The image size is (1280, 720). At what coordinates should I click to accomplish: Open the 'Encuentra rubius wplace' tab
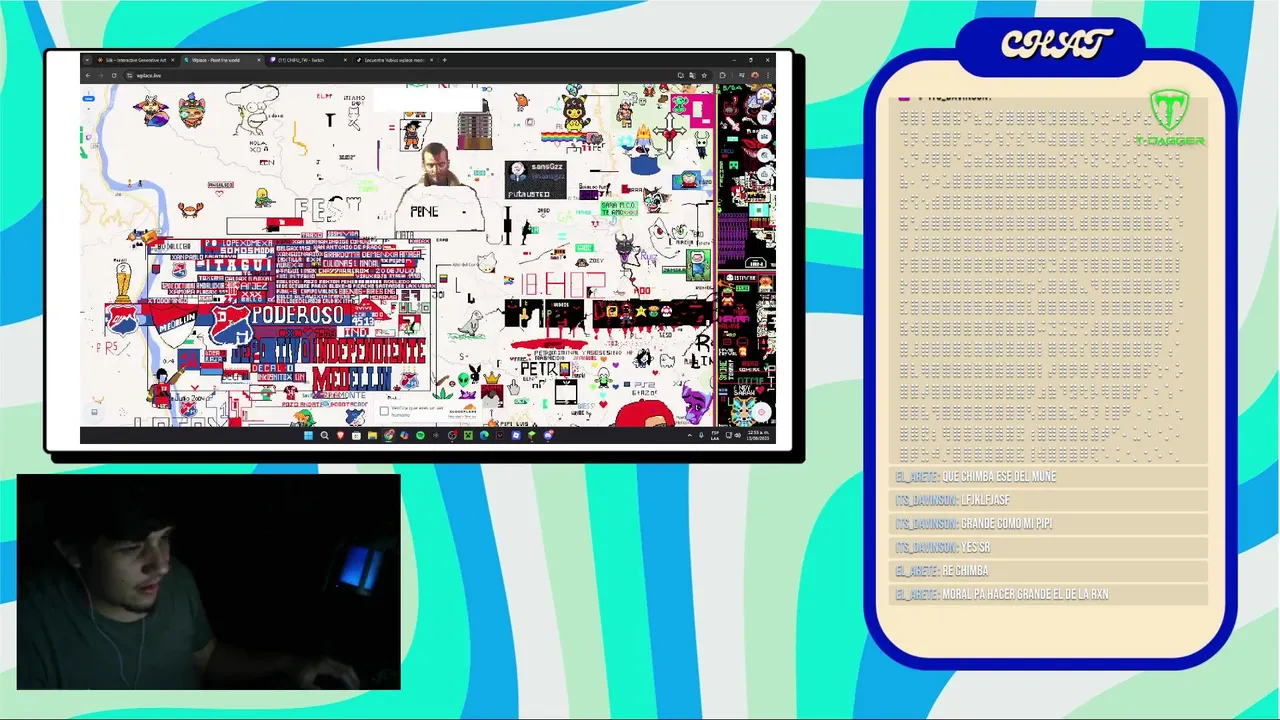pos(394,60)
